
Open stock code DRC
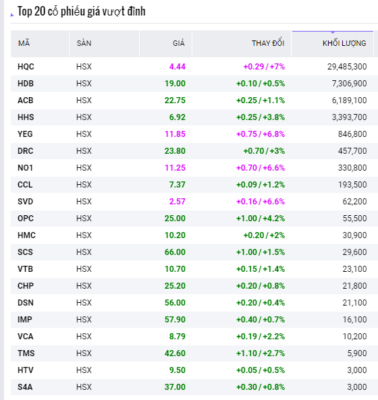coord(25,151)
